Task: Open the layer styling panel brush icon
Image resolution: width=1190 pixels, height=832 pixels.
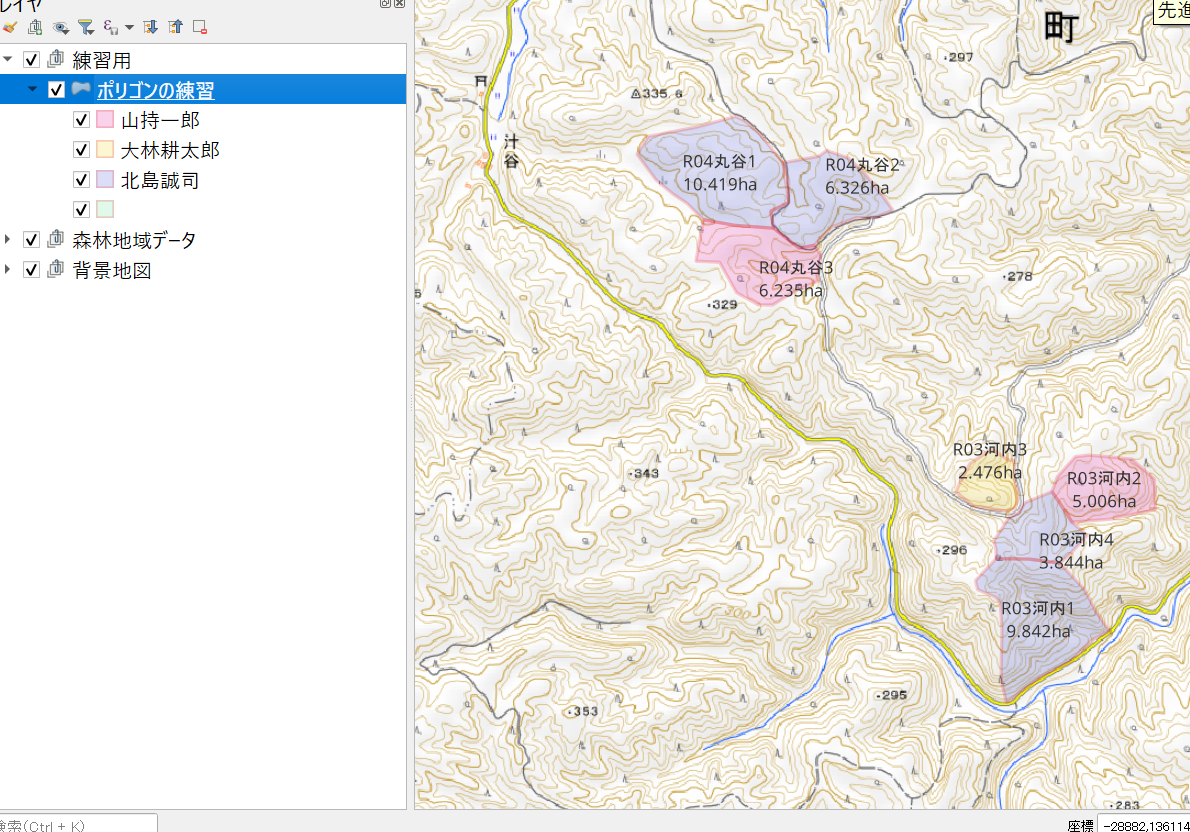Action: click(x=10, y=27)
